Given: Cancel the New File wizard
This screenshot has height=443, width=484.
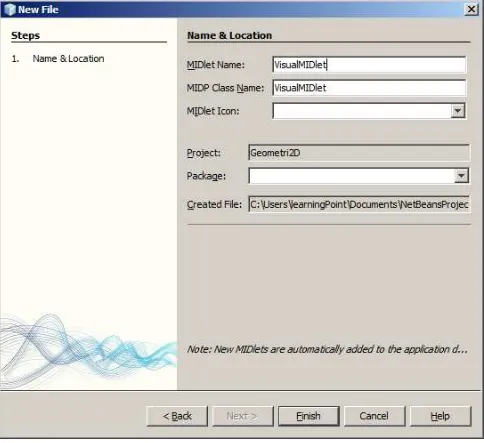Looking at the screenshot, I should pos(374,416).
